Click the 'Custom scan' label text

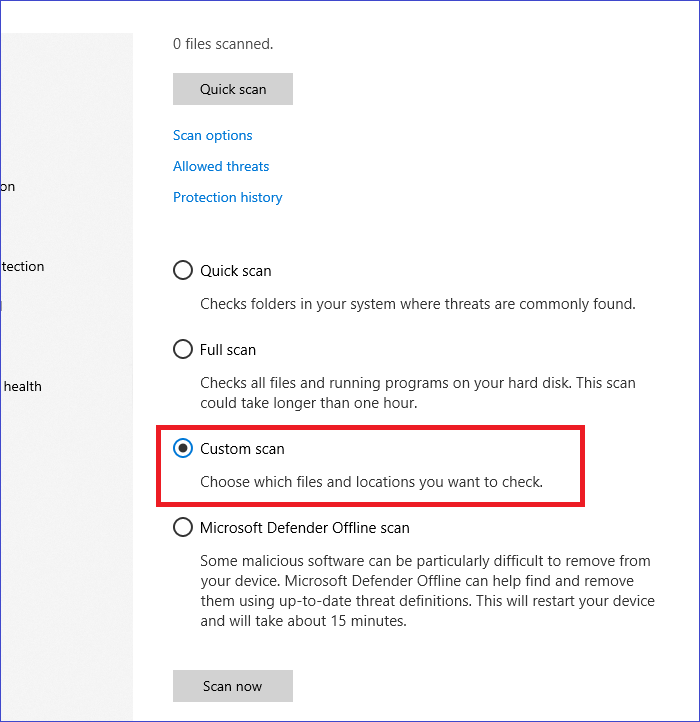[242, 449]
